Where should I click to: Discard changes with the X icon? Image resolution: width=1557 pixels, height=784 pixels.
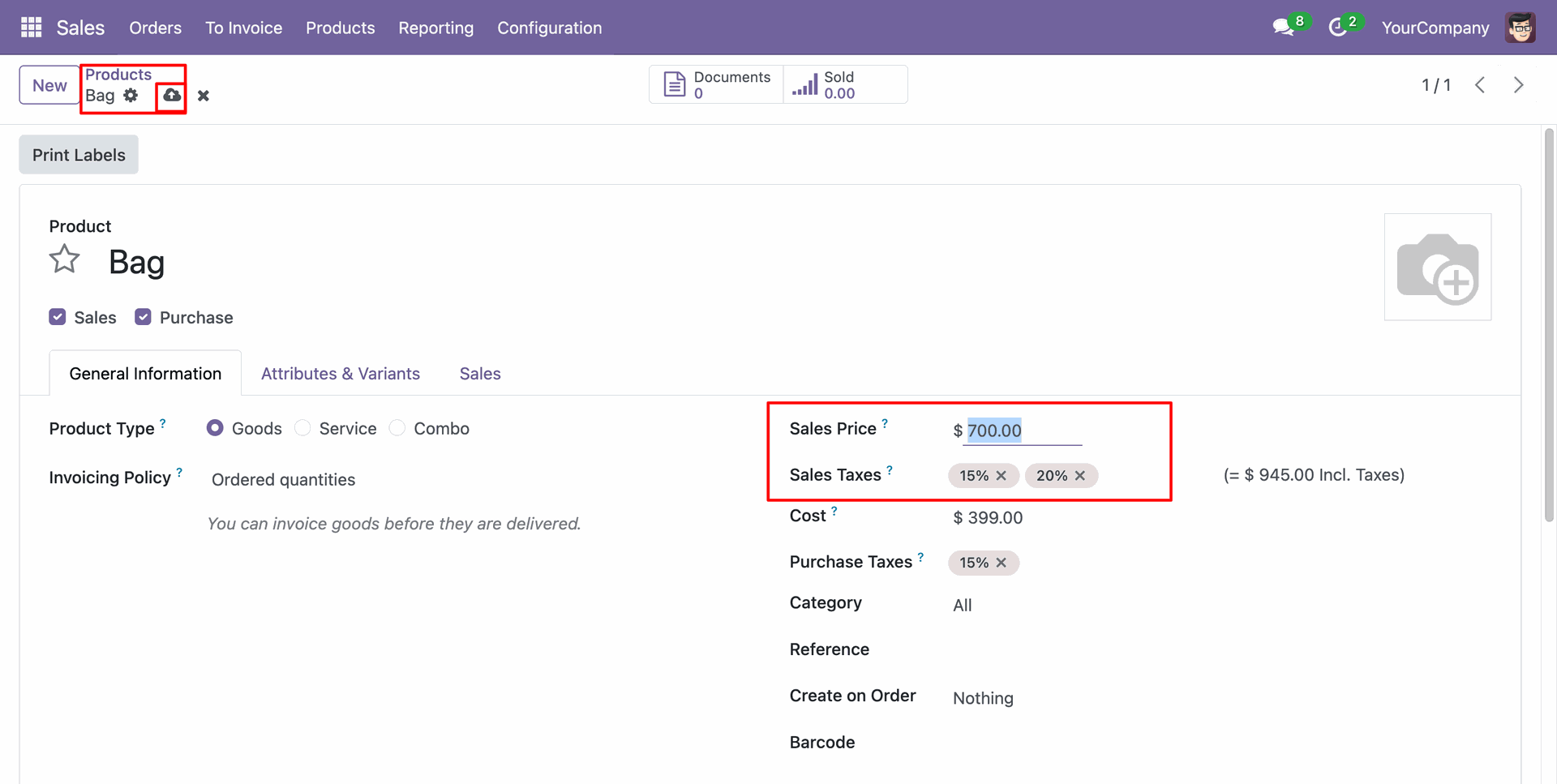click(x=204, y=96)
